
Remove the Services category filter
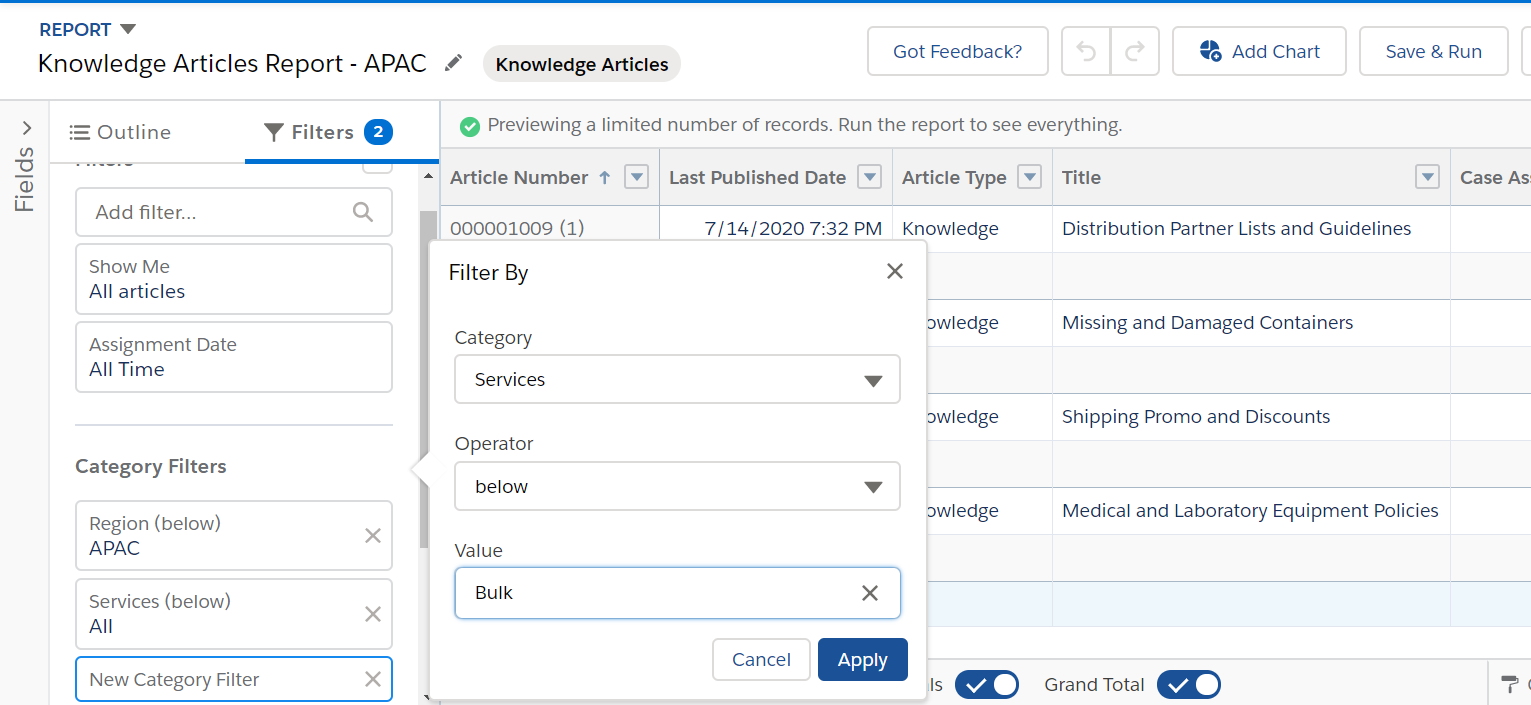point(373,614)
